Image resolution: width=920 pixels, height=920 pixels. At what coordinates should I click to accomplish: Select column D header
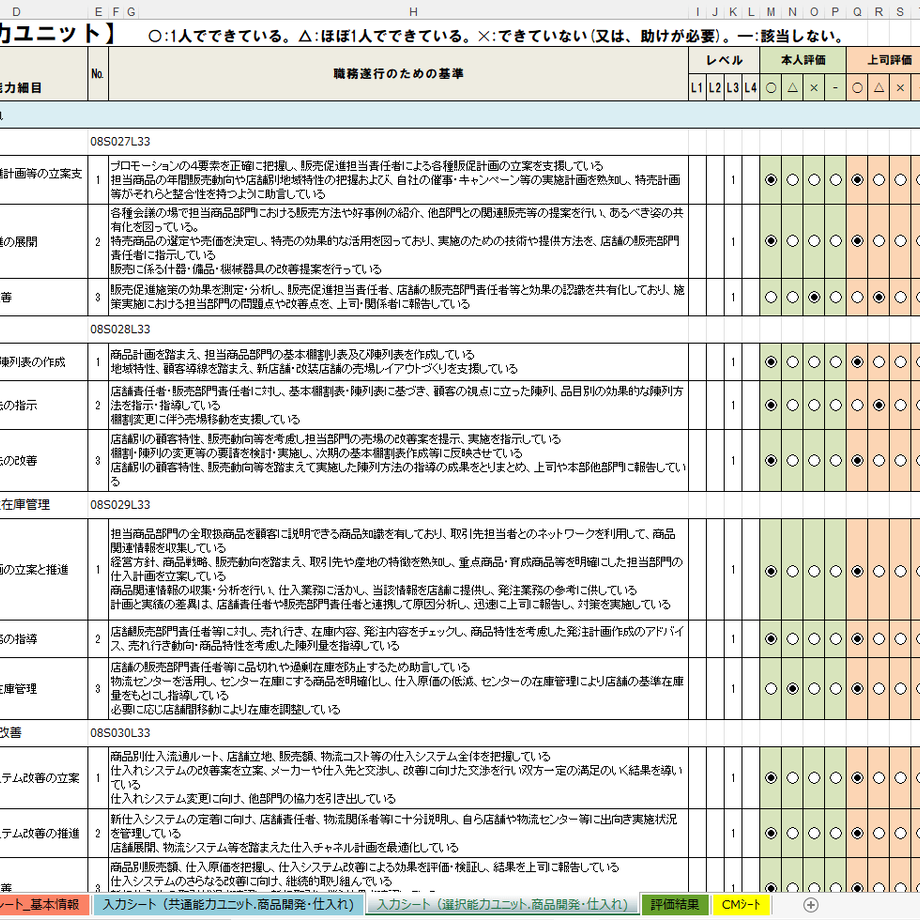[16, 11]
